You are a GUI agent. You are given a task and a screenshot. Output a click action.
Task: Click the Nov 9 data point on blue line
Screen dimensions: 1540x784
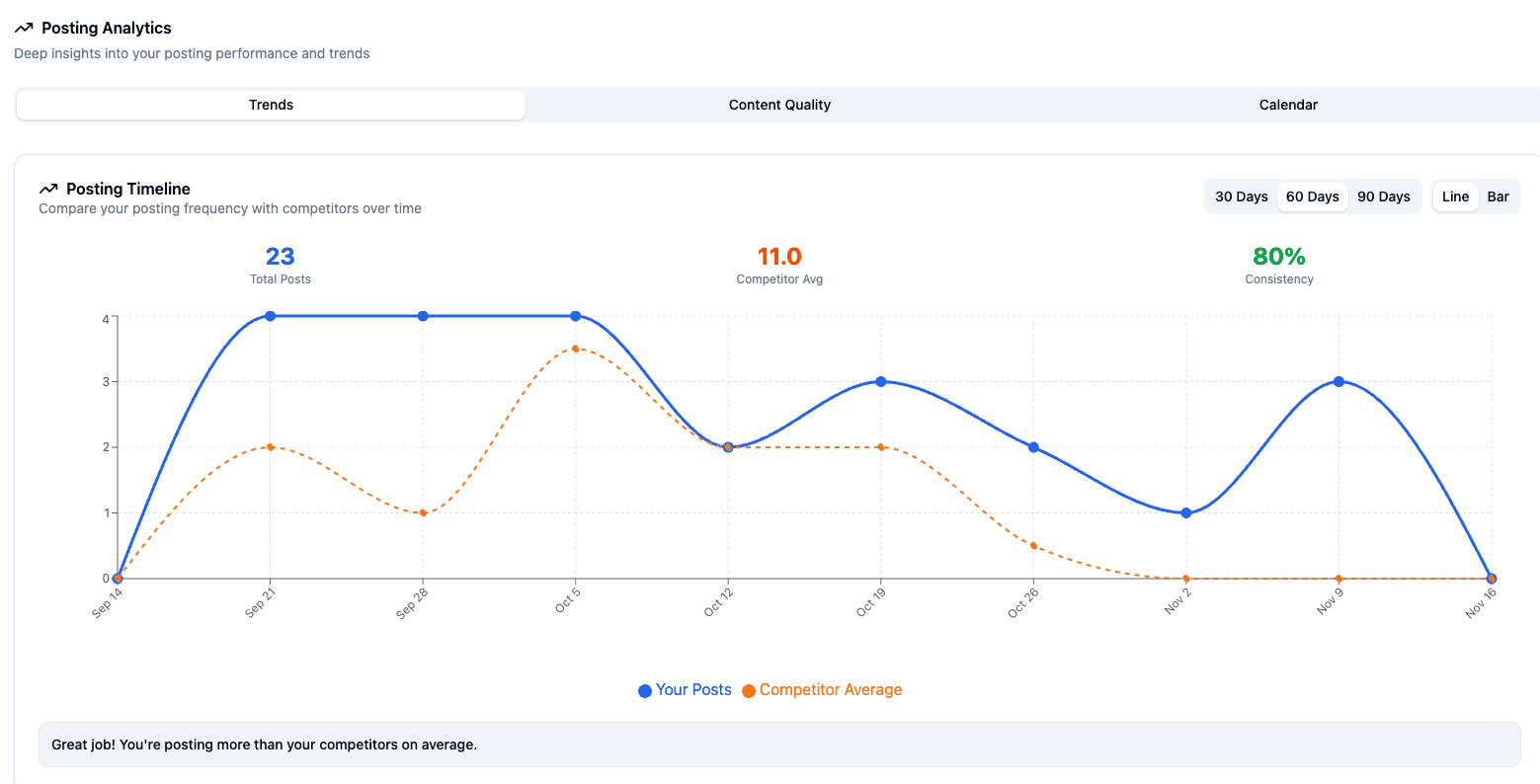[1338, 381]
